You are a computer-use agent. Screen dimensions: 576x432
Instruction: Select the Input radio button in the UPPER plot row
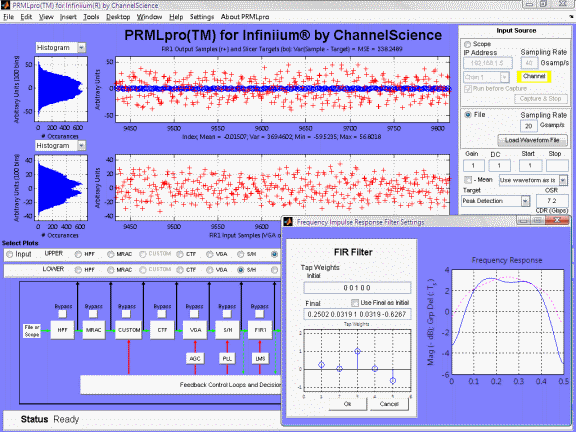pos(10,254)
